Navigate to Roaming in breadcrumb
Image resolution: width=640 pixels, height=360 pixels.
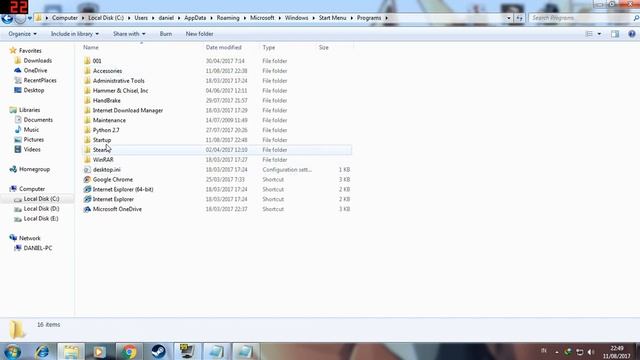click(228, 18)
